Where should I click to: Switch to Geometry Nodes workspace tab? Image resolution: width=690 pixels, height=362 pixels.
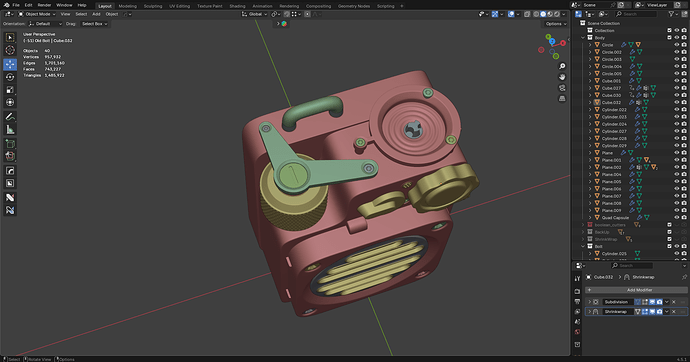tap(354, 6)
